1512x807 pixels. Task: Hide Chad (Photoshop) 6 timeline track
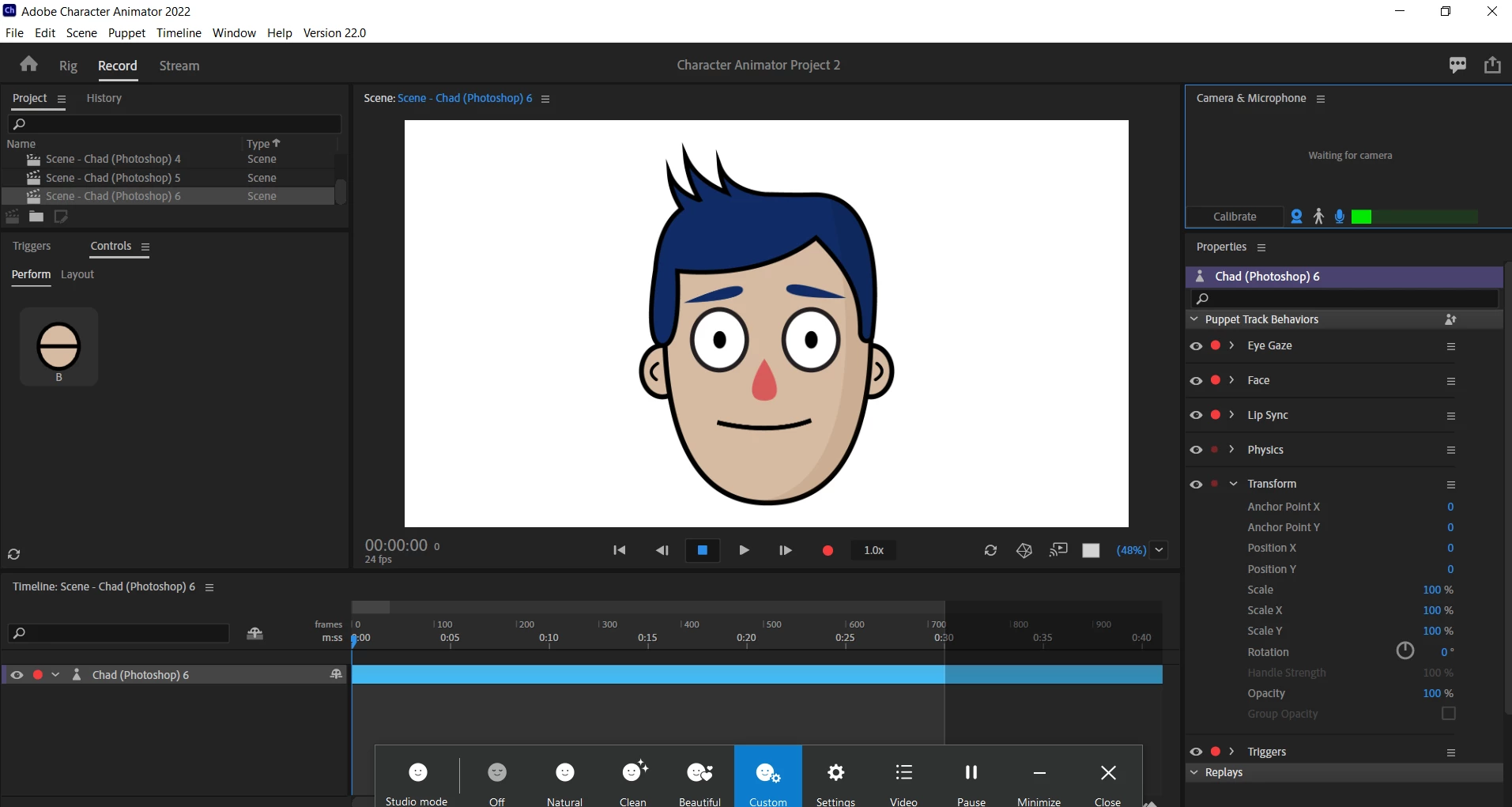(17, 675)
